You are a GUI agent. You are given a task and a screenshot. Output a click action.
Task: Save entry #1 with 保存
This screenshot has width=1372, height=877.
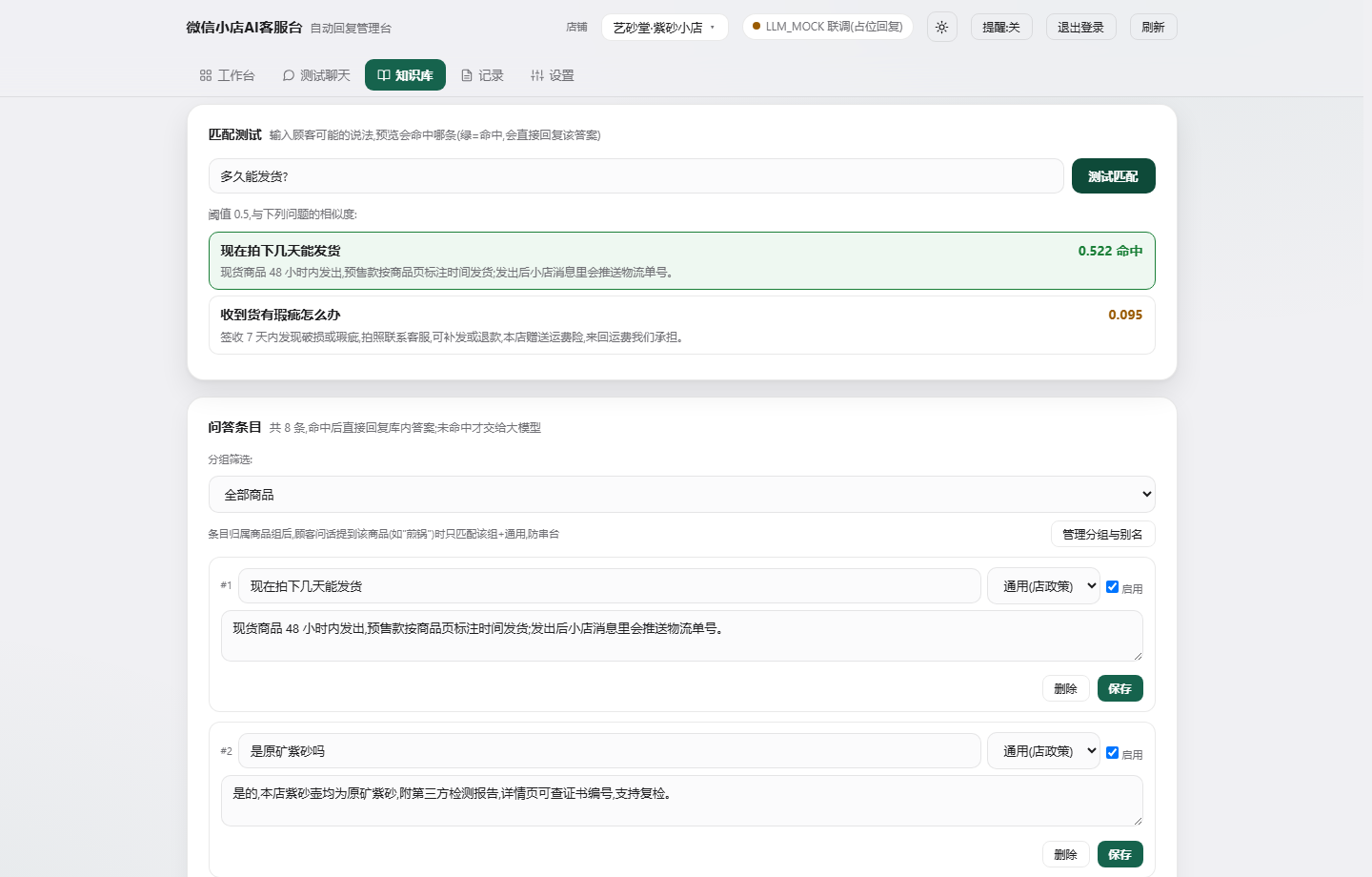(x=1120, y=688)
